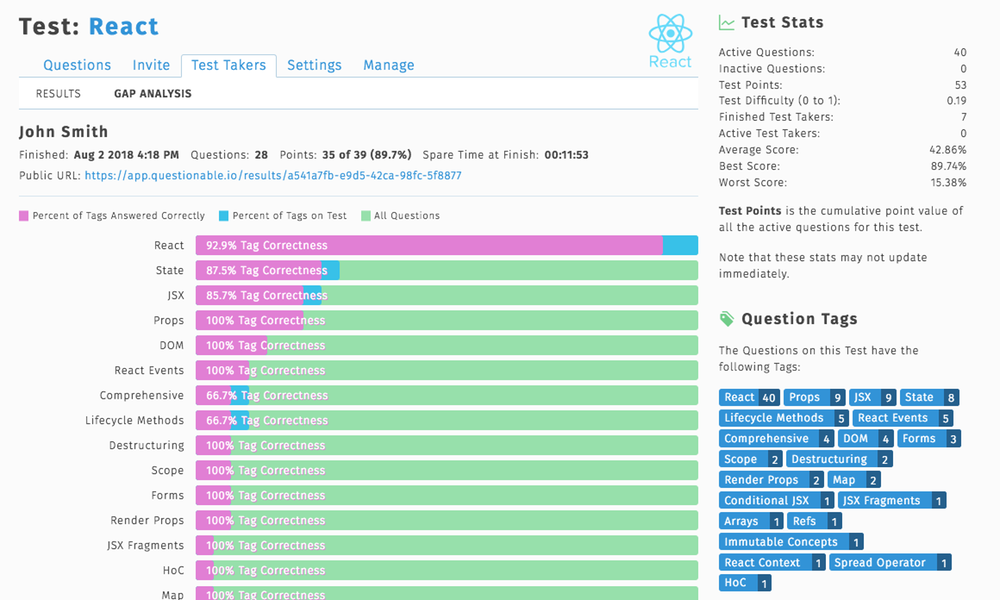Click the Arrays tag badge

(x=751, y=521)
